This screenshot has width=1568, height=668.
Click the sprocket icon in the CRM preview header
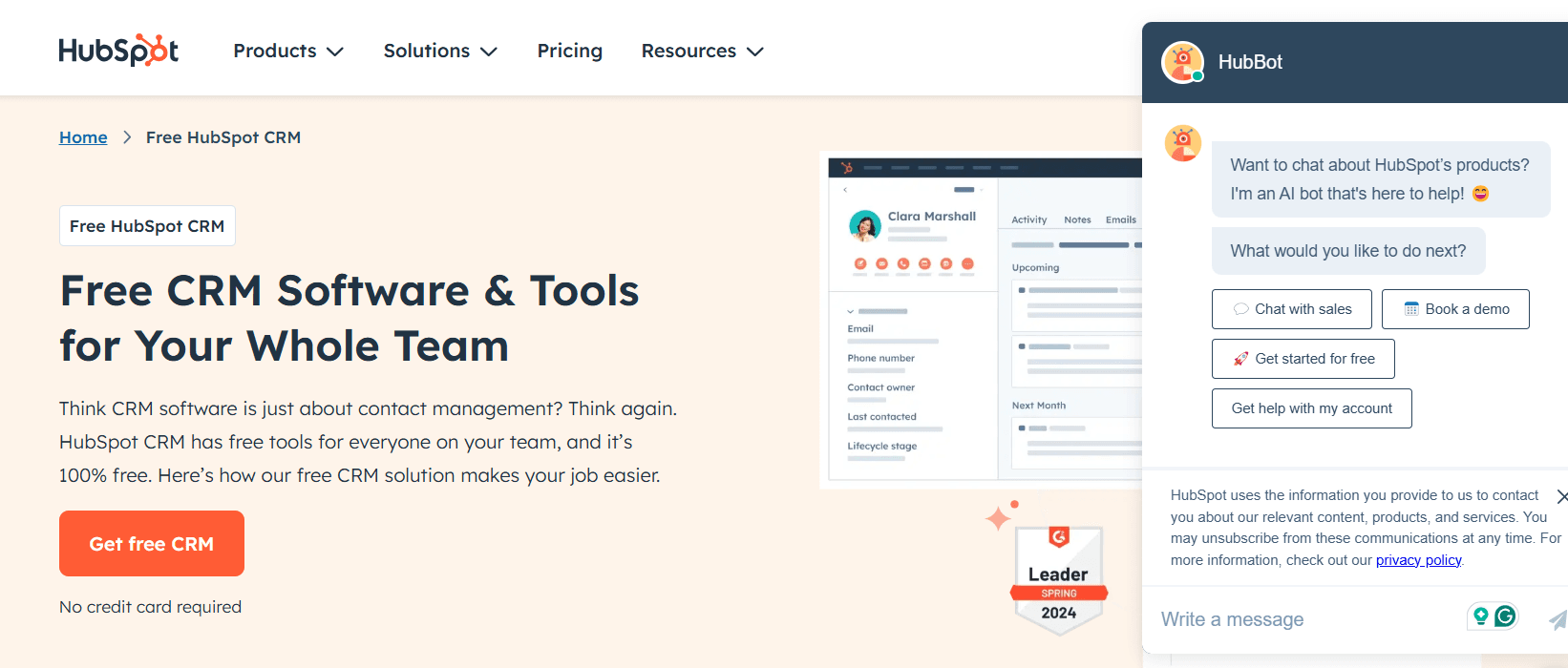click(847, 168)
